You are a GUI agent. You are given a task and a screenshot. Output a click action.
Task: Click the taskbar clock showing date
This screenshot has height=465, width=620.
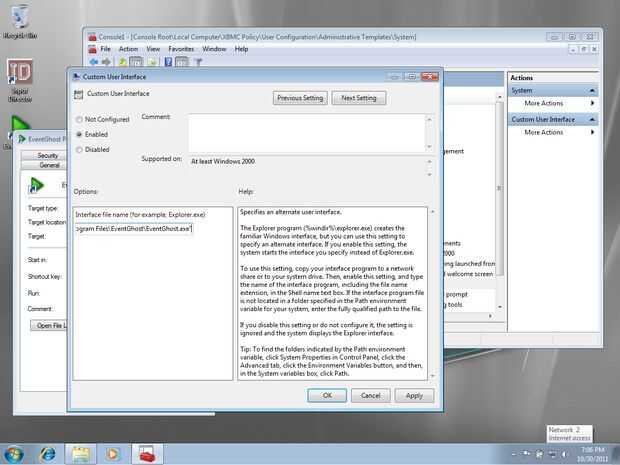point(592,454)
